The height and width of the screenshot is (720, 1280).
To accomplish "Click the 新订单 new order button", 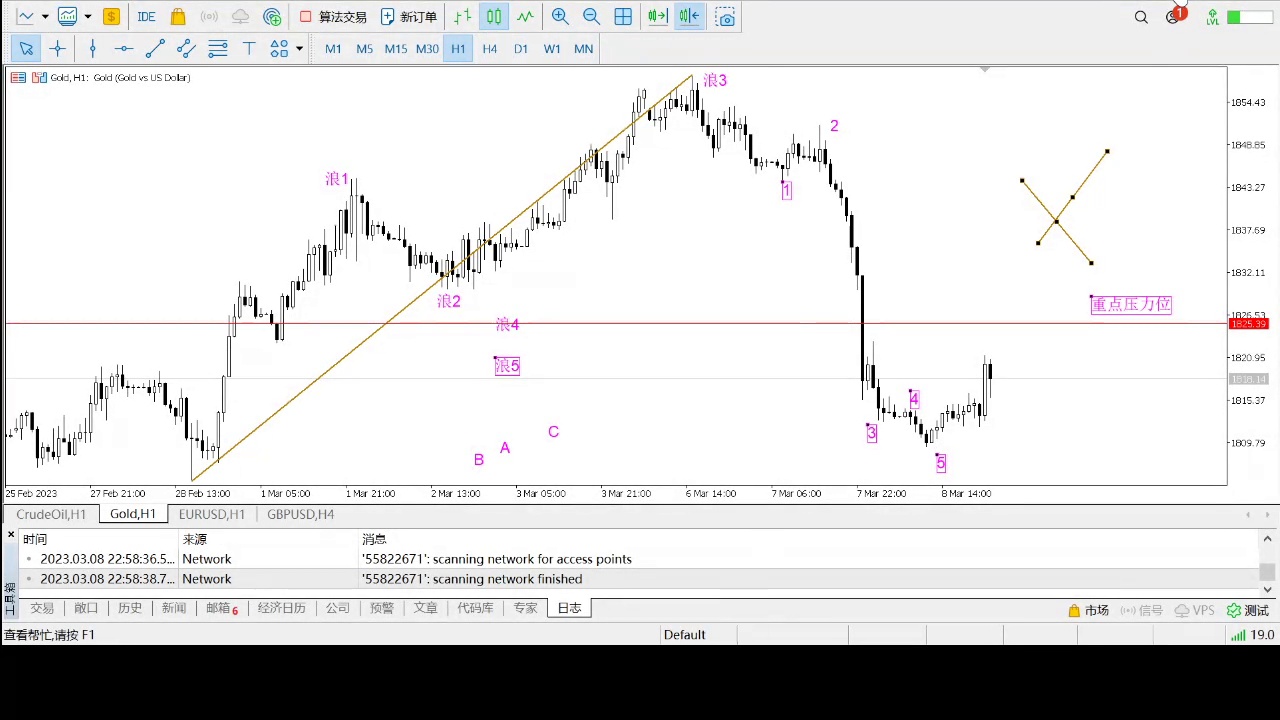I will [x=408, y=16].
